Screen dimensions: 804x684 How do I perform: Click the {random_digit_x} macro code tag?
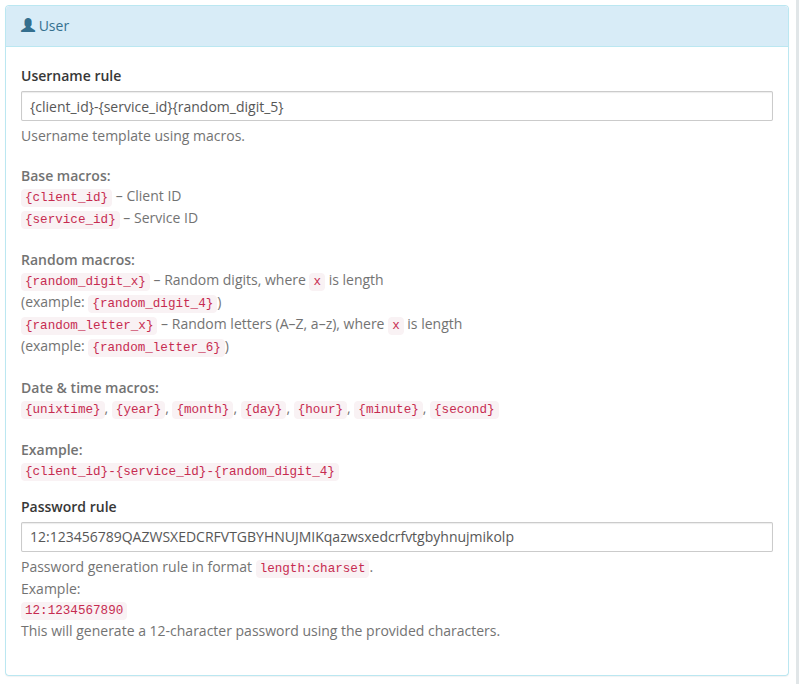click(85, 281)
